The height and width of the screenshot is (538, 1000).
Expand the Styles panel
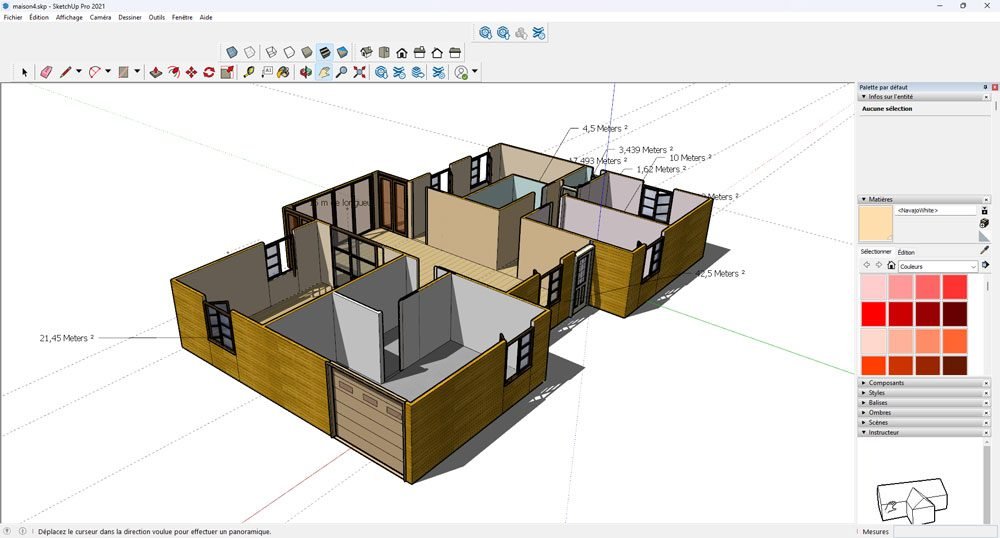864,393
